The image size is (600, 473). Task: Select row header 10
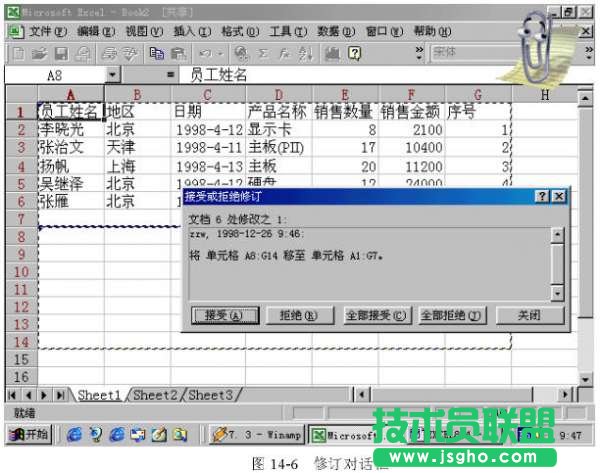coord(21,271)
